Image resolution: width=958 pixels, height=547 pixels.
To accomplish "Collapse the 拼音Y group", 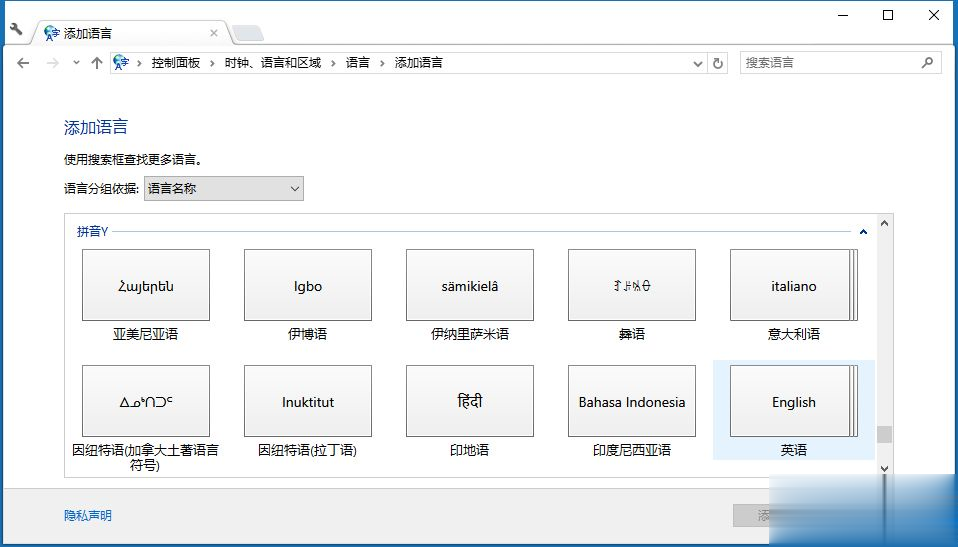I will click(863, 232).
